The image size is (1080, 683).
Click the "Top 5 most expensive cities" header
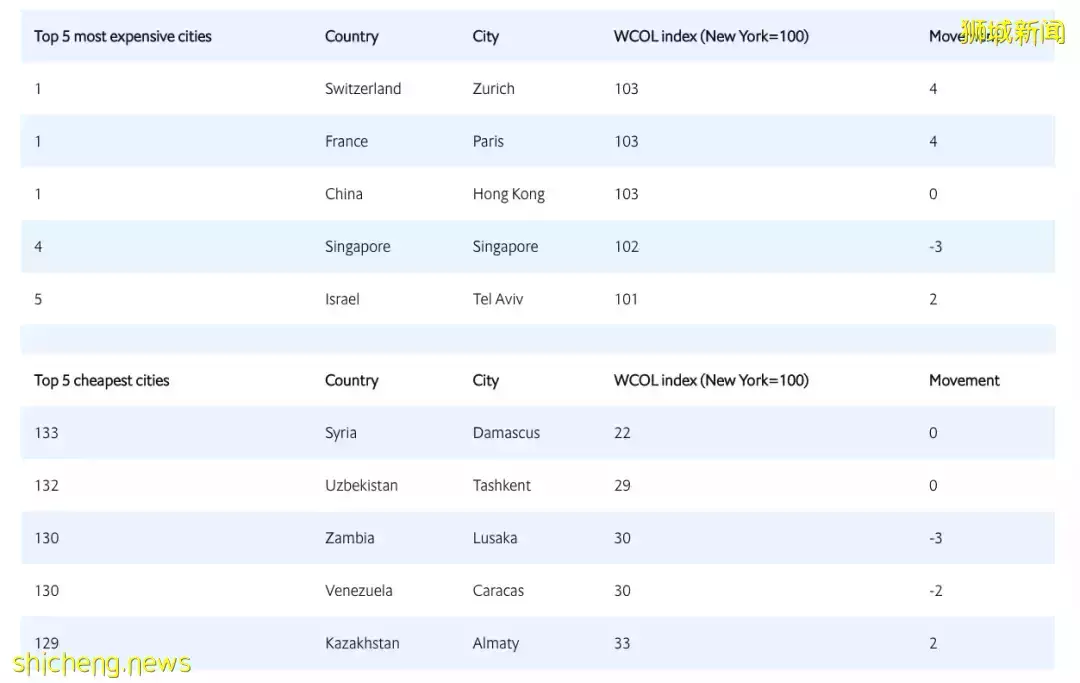(123, 37)
